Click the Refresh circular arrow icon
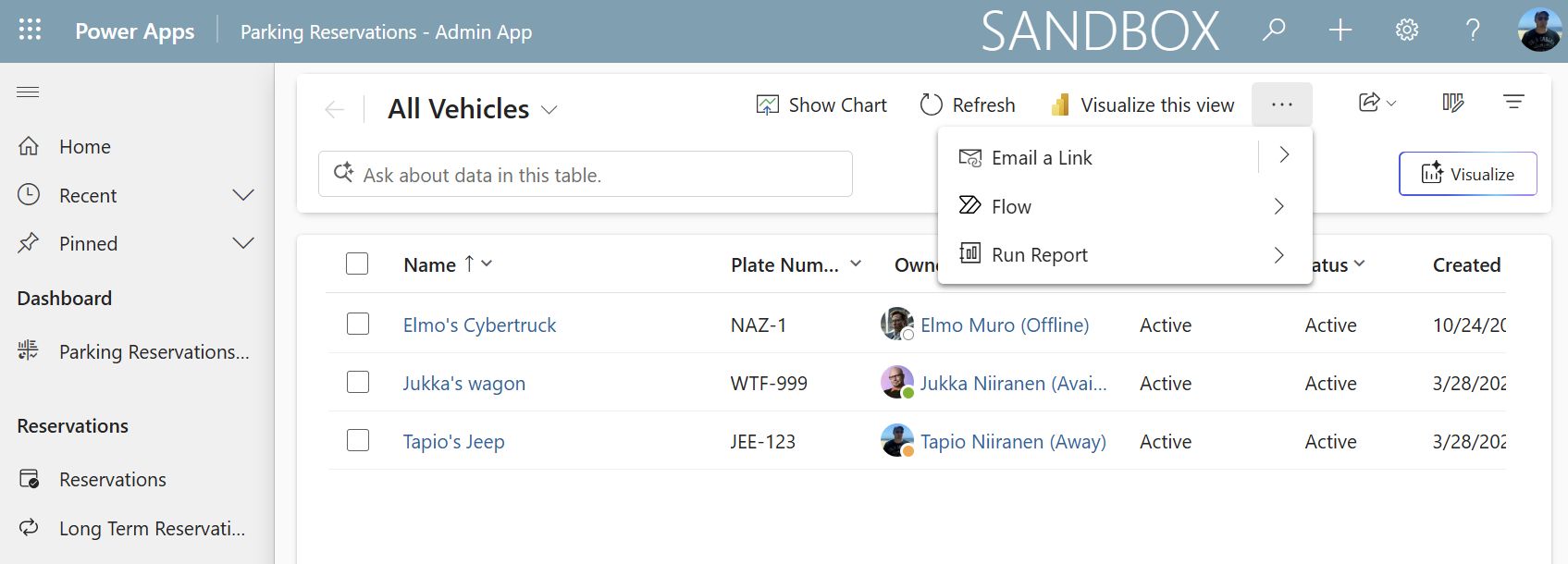The height and width of the screenshot is (564, 1568). (932, 105)
